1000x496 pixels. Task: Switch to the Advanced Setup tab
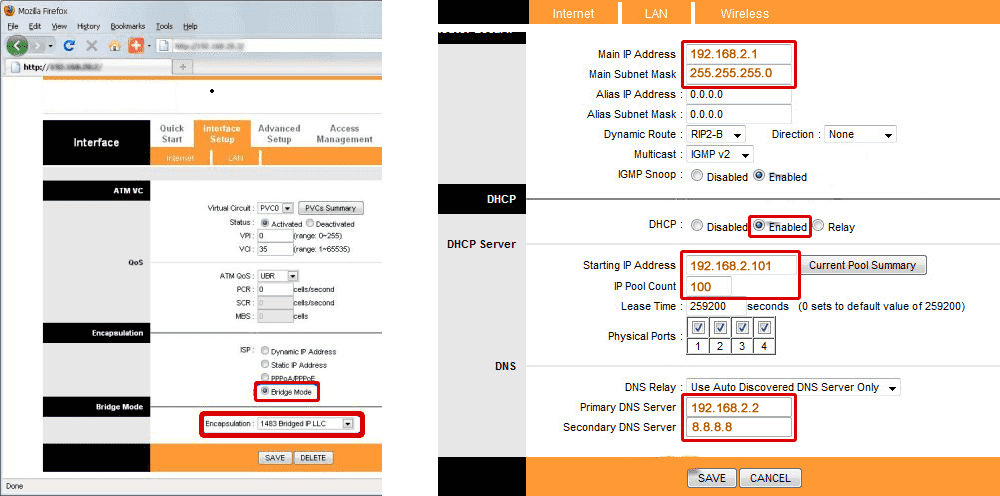279,134
